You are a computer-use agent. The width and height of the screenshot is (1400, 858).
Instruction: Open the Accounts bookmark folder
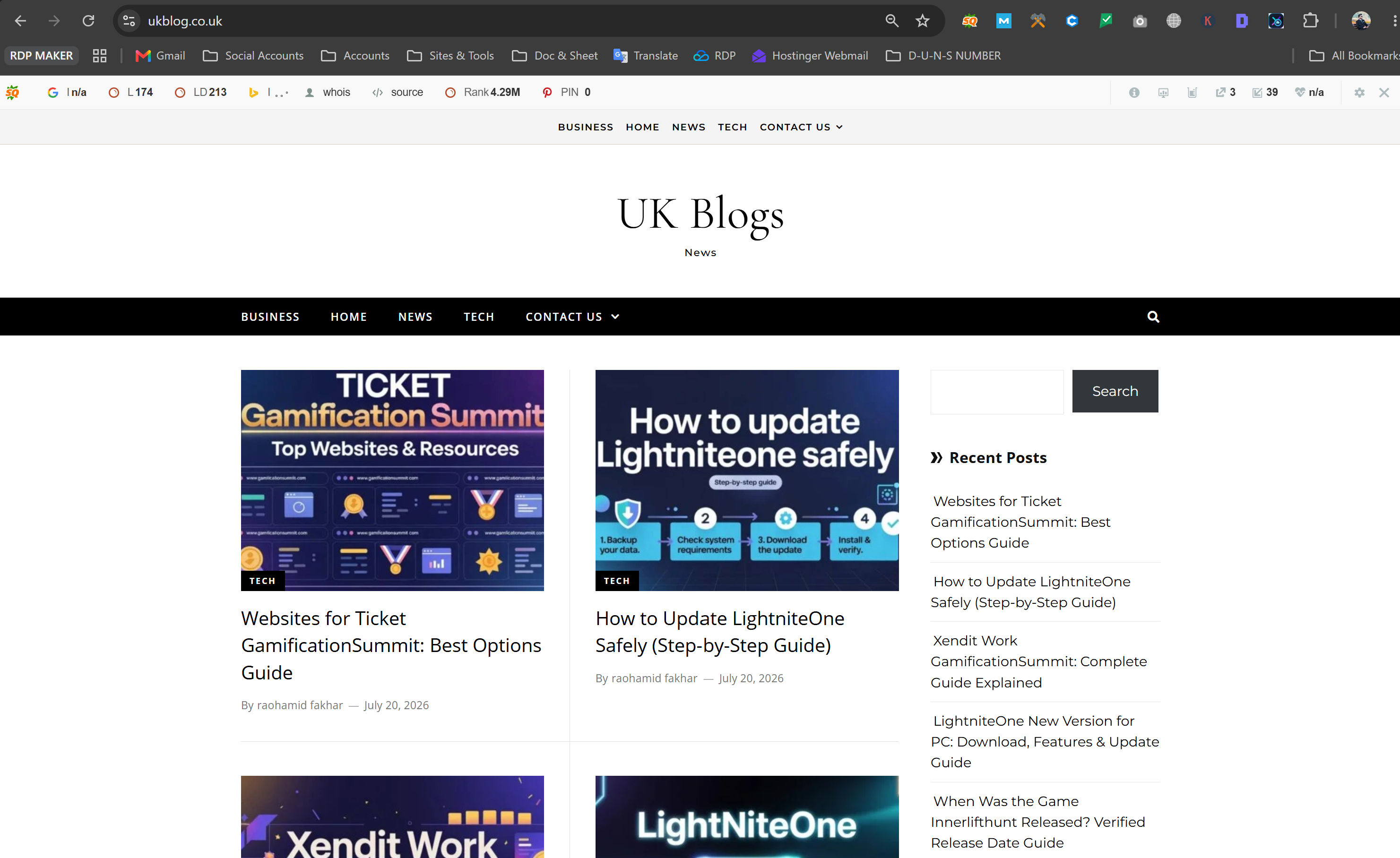tap(355, 56)
